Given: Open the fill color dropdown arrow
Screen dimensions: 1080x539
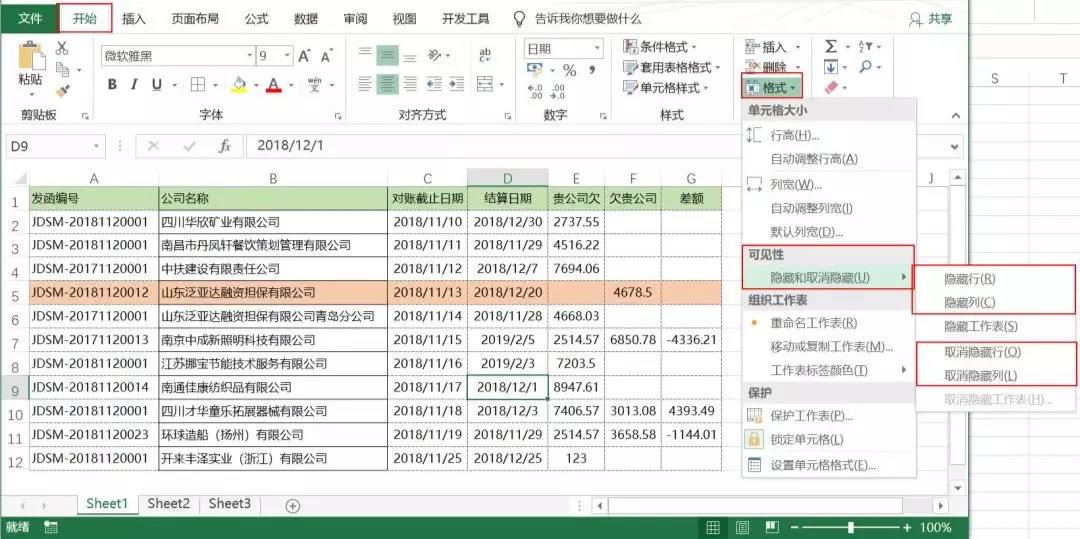Looking at the screenshot, I should [256, 85].
